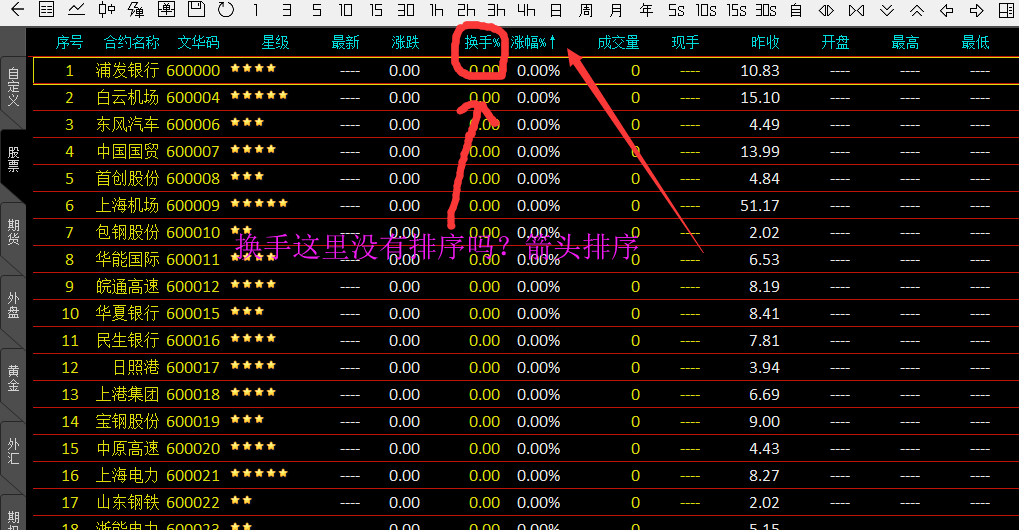Switch to the 外盘 side tab
This screenshot has width=1019, height=530.
(13, 305)
